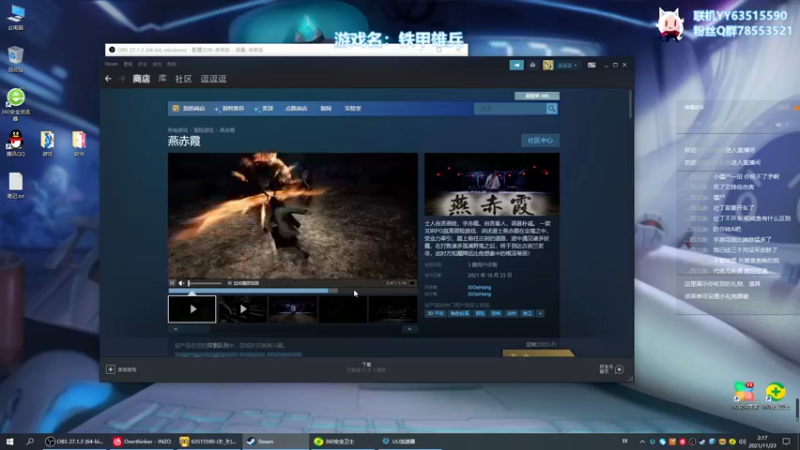
Task: Enter trailer fullscreen mode icon
Action: pos(412,283)
